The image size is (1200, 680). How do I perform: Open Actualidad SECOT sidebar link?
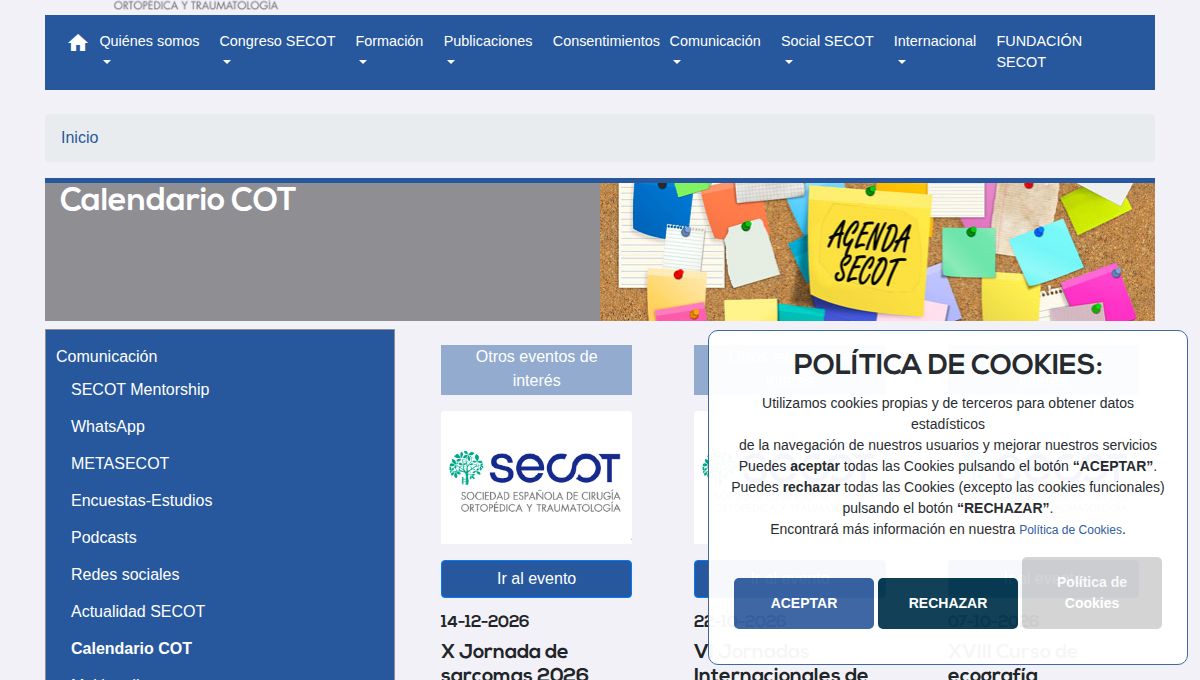click(x=138, y=611)
